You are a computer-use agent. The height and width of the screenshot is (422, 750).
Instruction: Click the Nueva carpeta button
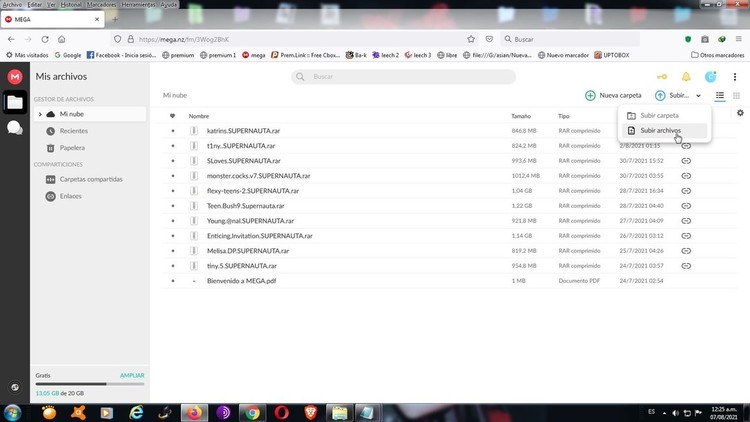613,95
